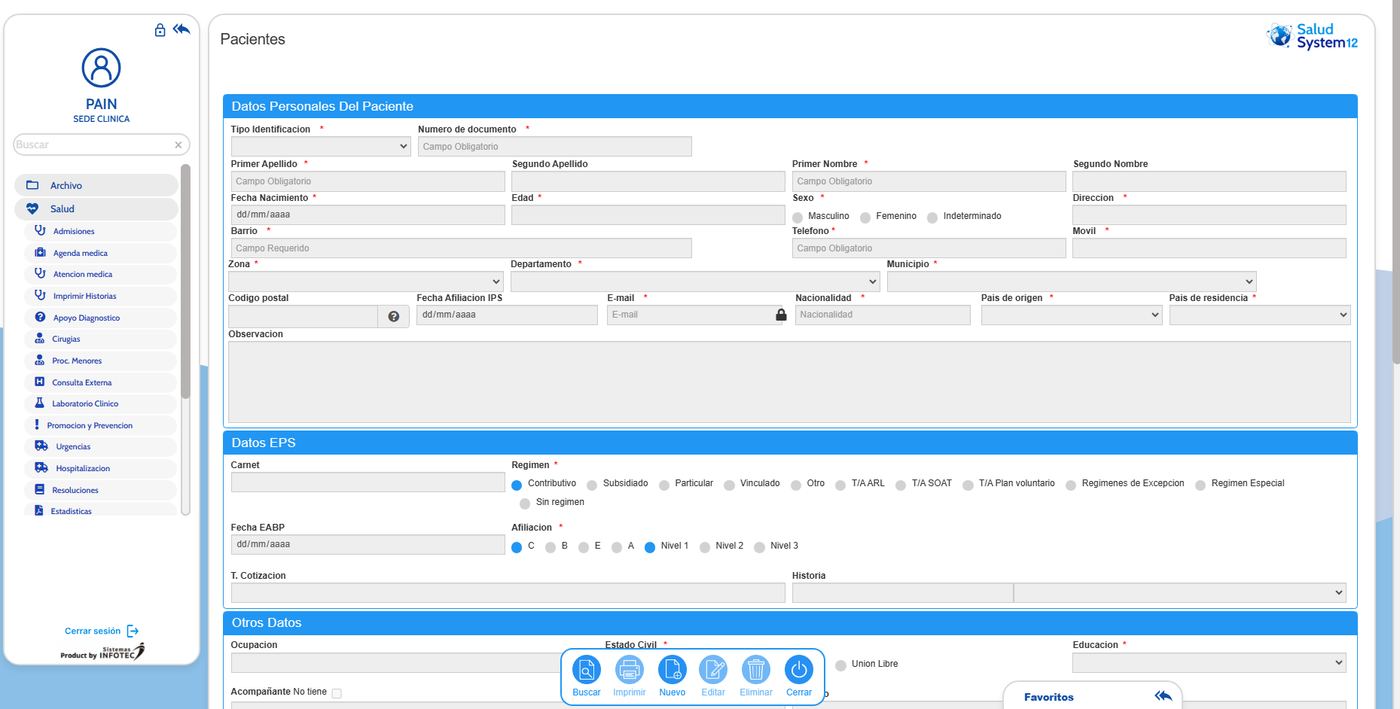
Task: Open the Departamento dropdown
Action: click(x=695, y=282)
